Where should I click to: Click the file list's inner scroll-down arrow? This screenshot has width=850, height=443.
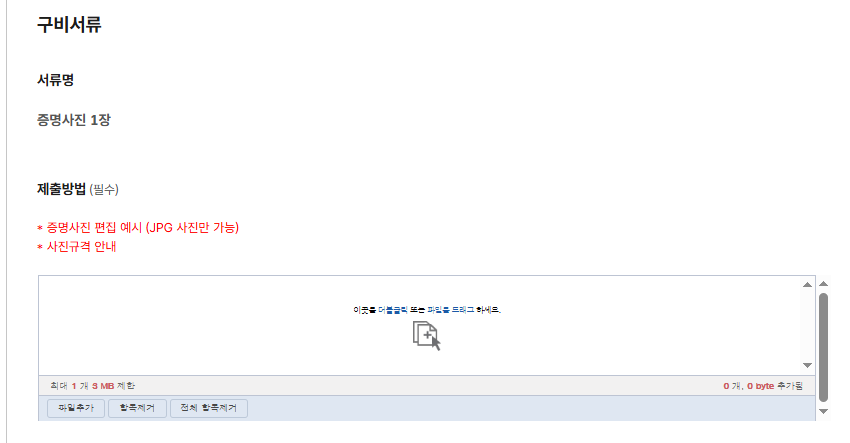(807, 365)
